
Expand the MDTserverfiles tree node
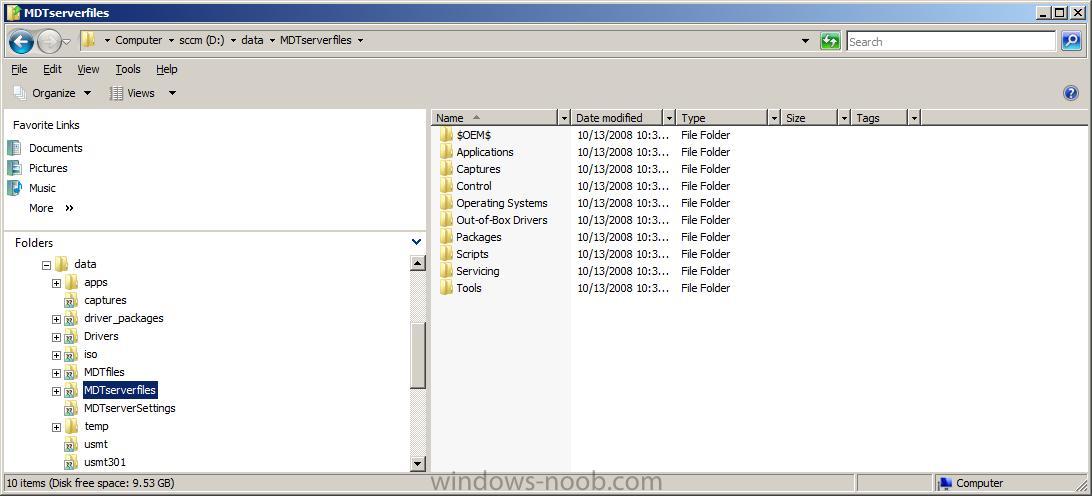[56, 392]
